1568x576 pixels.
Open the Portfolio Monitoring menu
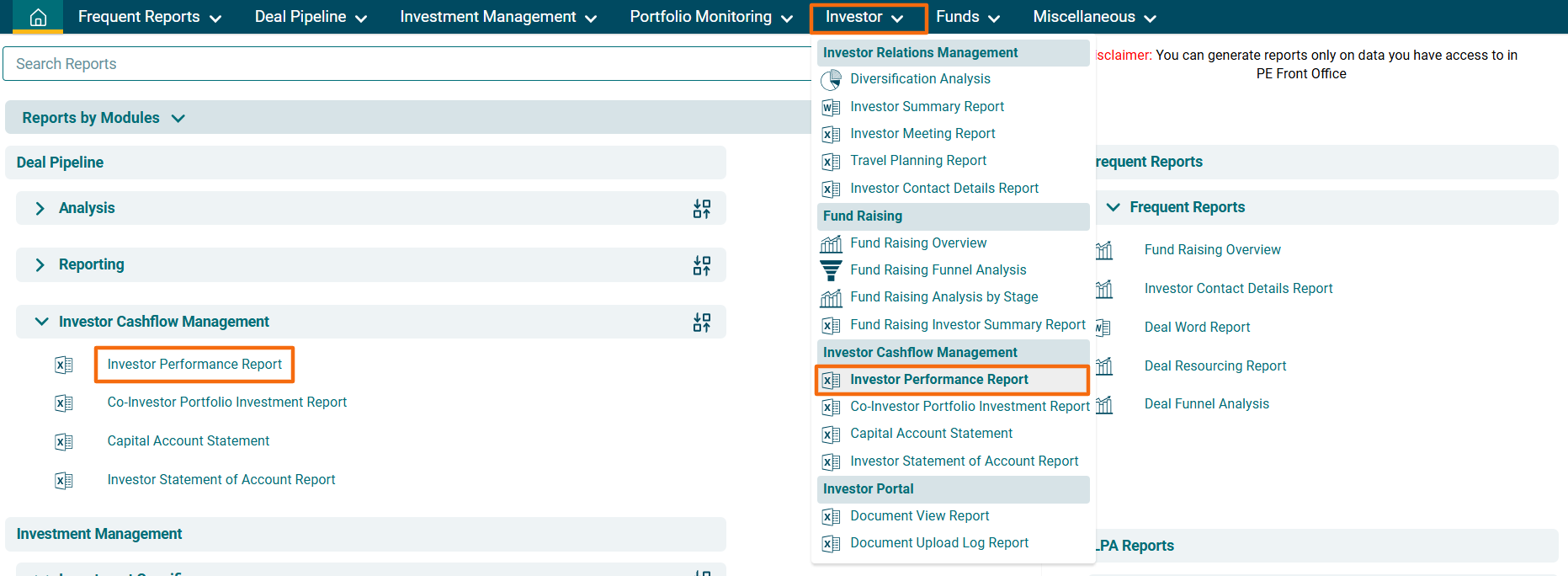710,17
